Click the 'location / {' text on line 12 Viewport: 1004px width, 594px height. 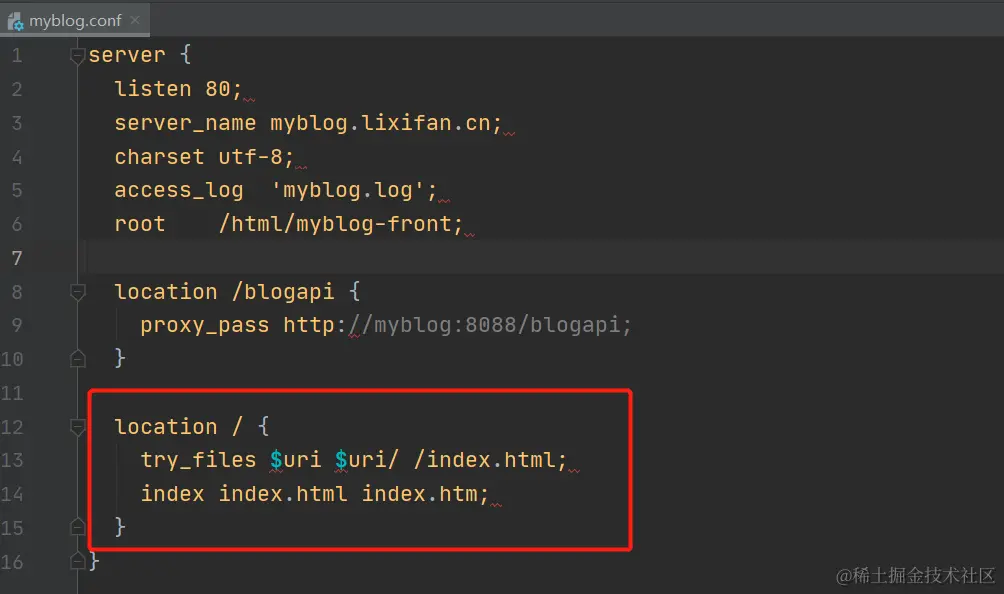coord(191,426)
